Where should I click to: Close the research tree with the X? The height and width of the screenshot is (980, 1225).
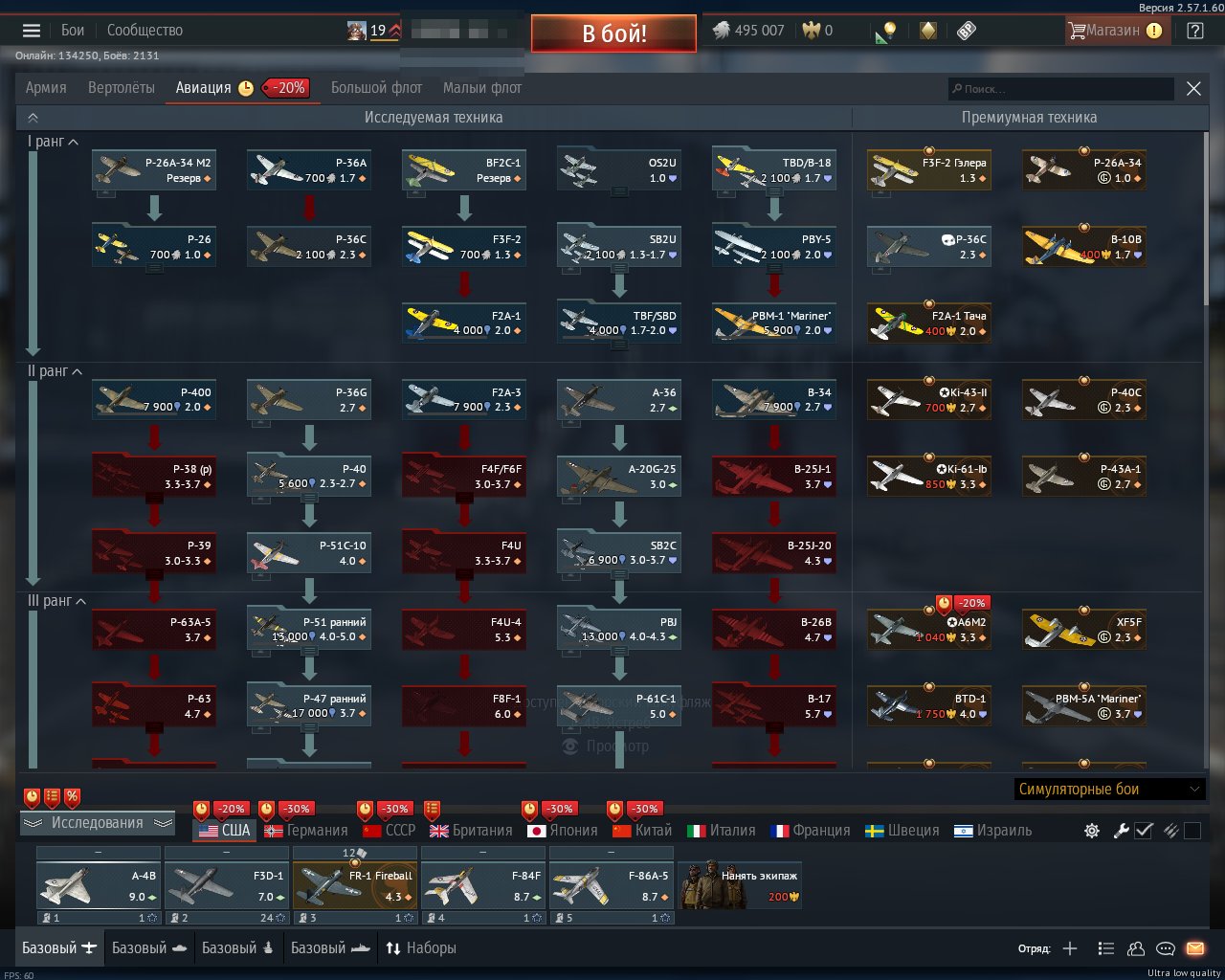[1193, 88]
